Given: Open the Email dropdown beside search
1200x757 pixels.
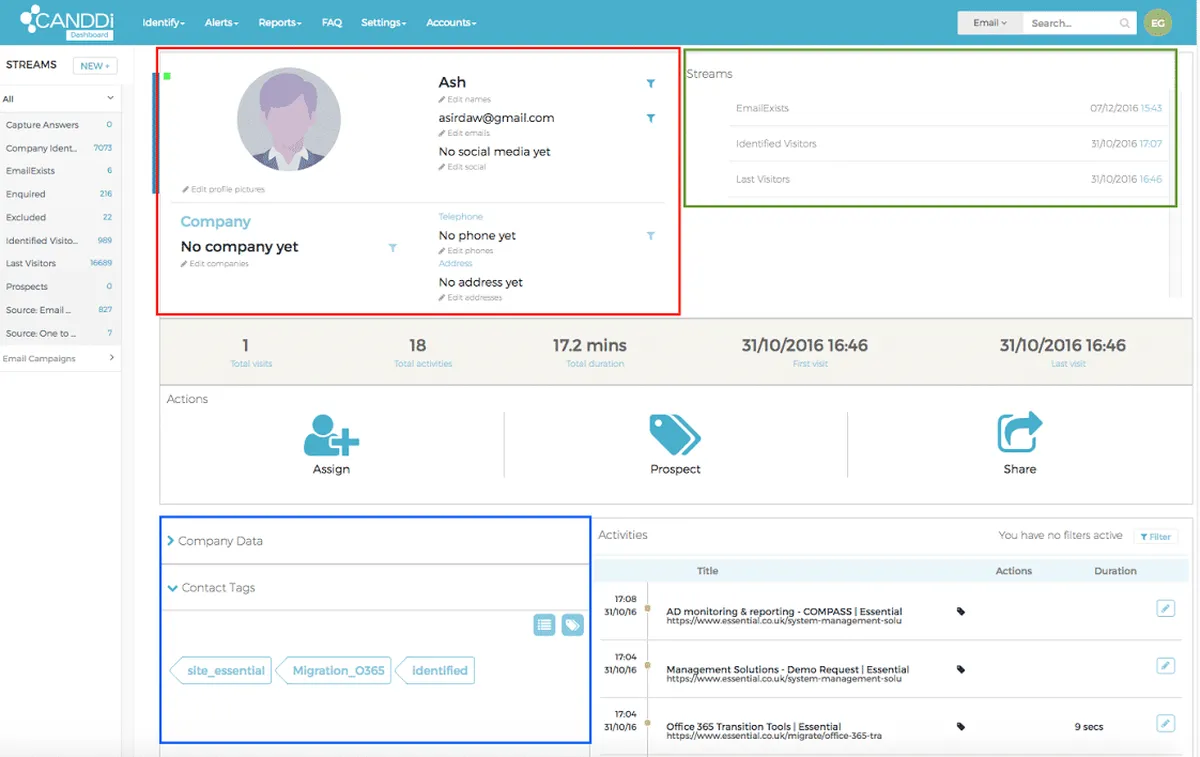Looking at the screenshot, I should click(x=990, y=23).
